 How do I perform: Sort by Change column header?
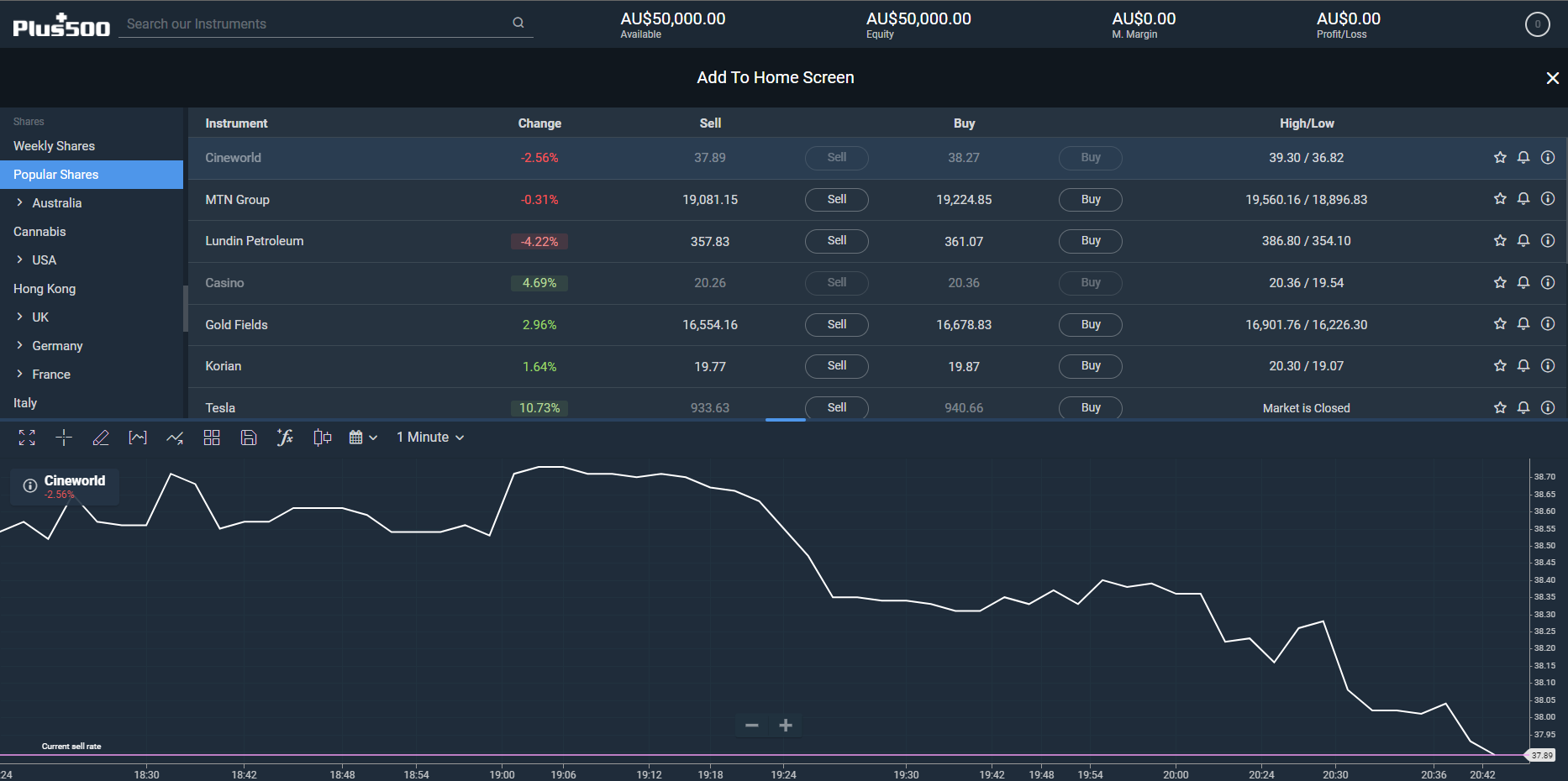(x=539, y=123)
